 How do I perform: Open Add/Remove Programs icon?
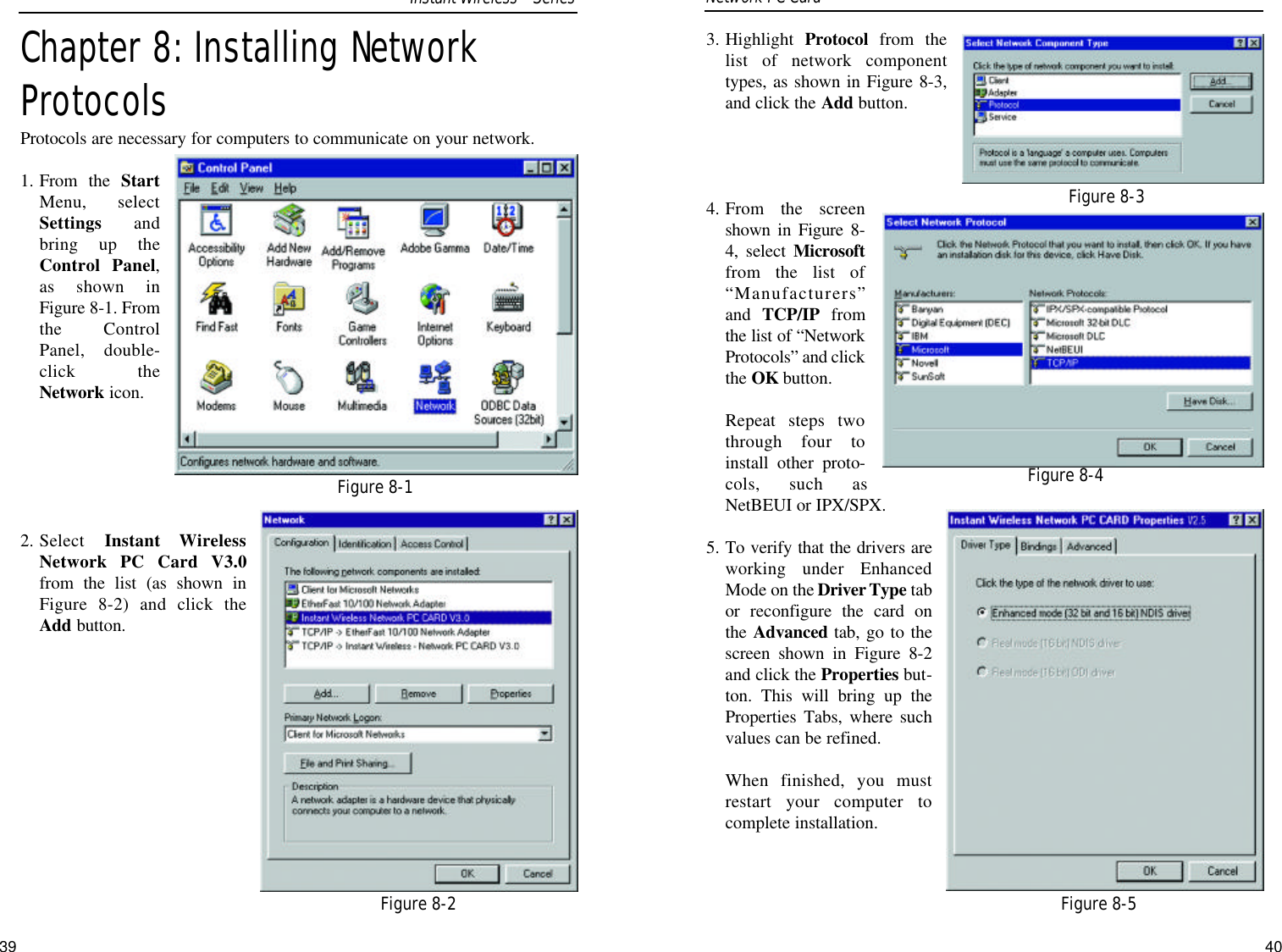click(x=353, y=238)
